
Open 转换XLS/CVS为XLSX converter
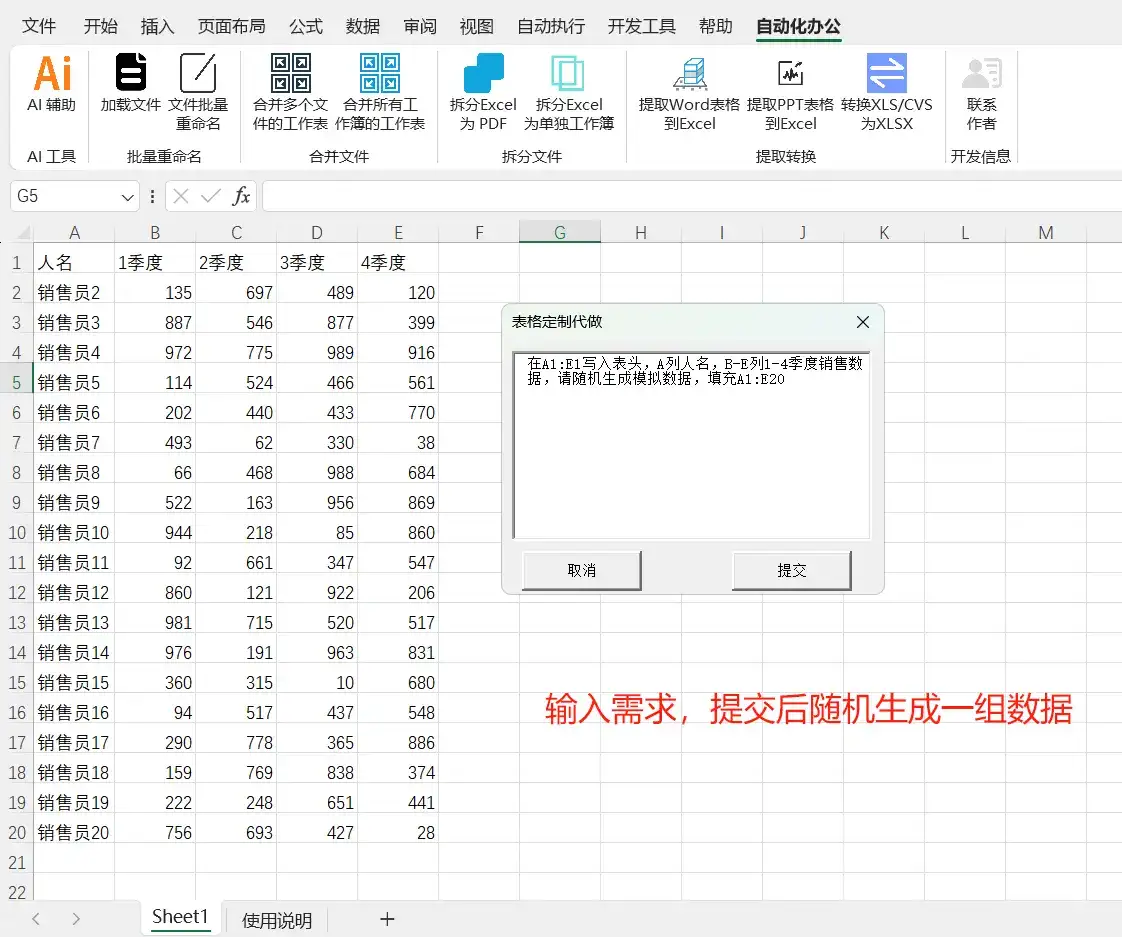coord(888,89)
